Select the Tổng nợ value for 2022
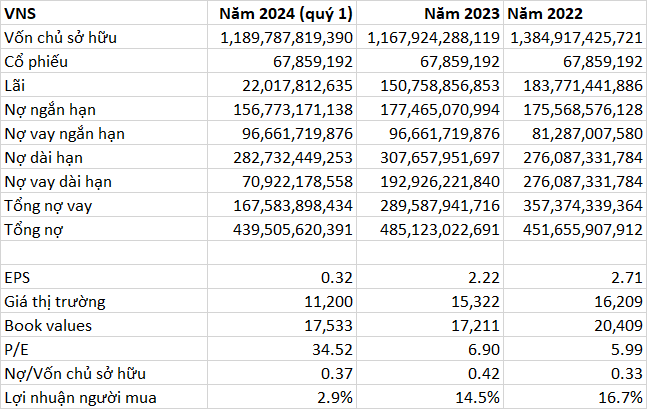Image resolution: width=647 pixels, height=415 pixels. click(x=578, y=229)
